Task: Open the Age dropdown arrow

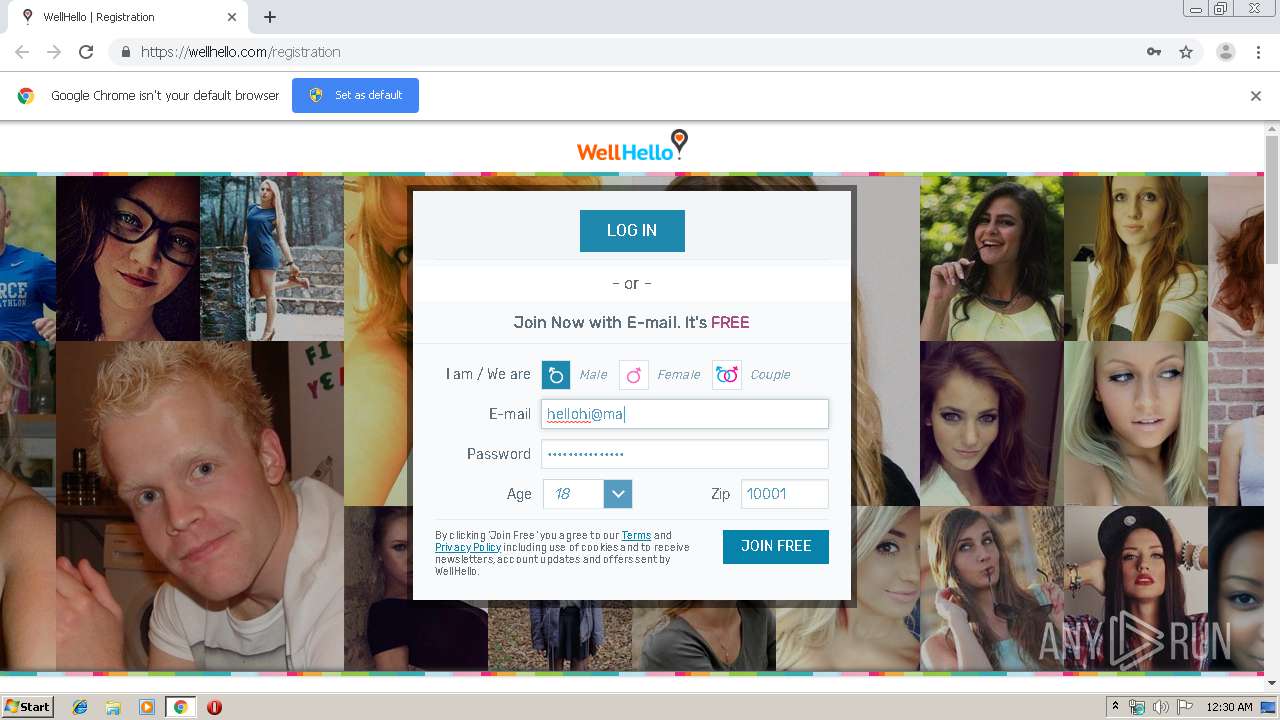Action: click(618, 494)
